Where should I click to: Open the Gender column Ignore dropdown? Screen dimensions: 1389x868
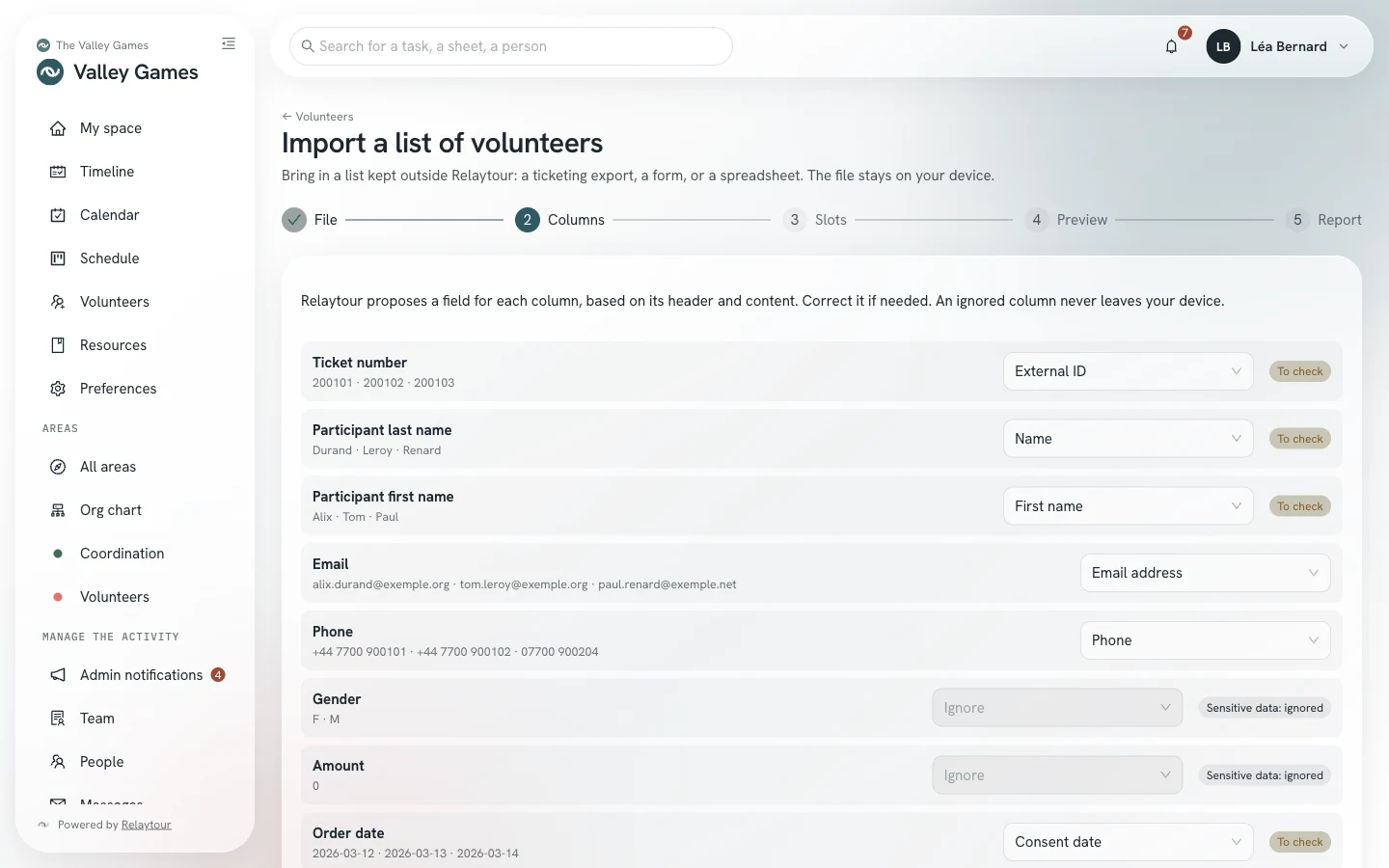[x=1057, y=708]
